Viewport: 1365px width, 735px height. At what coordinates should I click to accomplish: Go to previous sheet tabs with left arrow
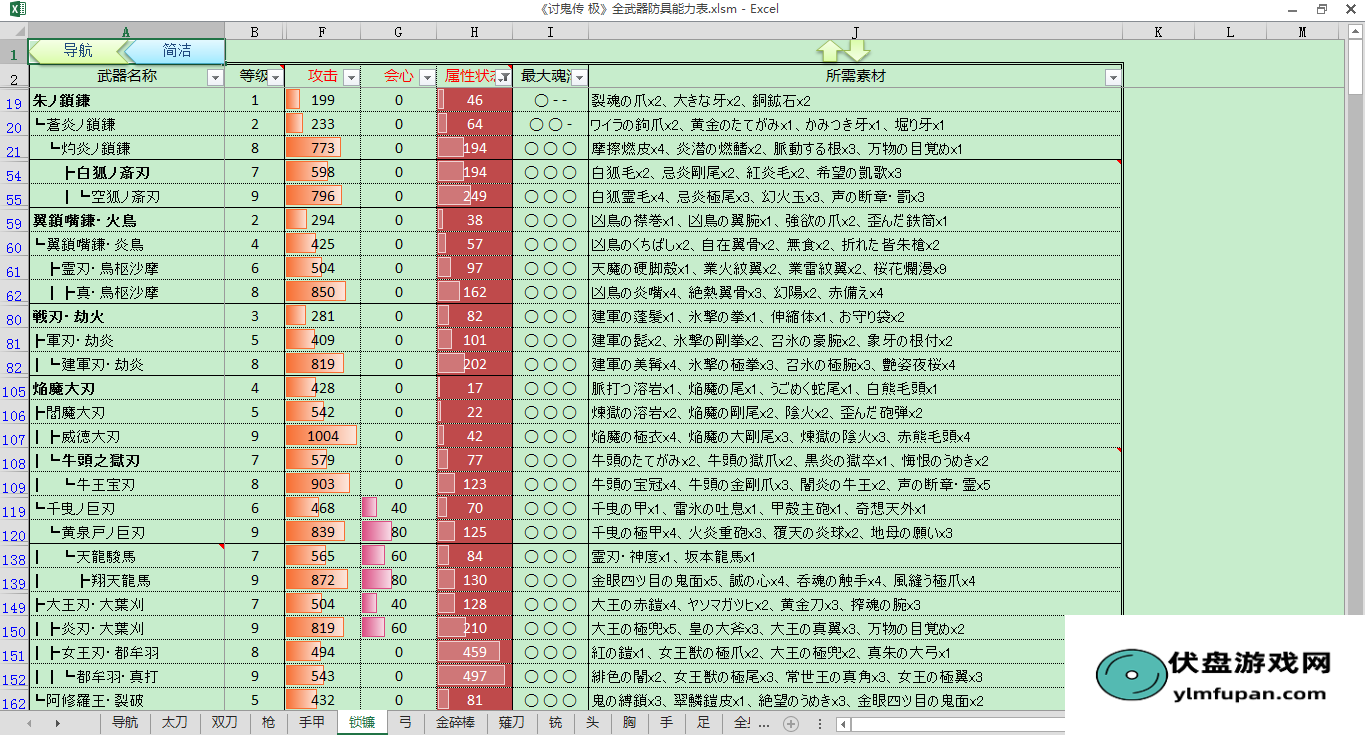coord(29,723)
